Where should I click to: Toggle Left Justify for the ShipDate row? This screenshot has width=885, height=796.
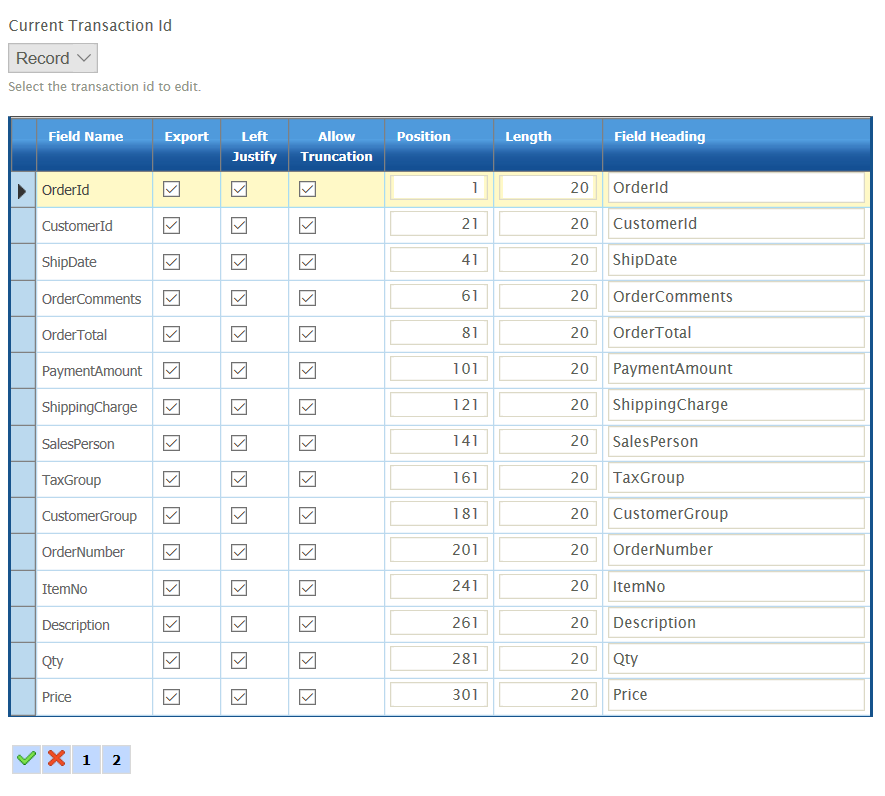click(239, 262)
